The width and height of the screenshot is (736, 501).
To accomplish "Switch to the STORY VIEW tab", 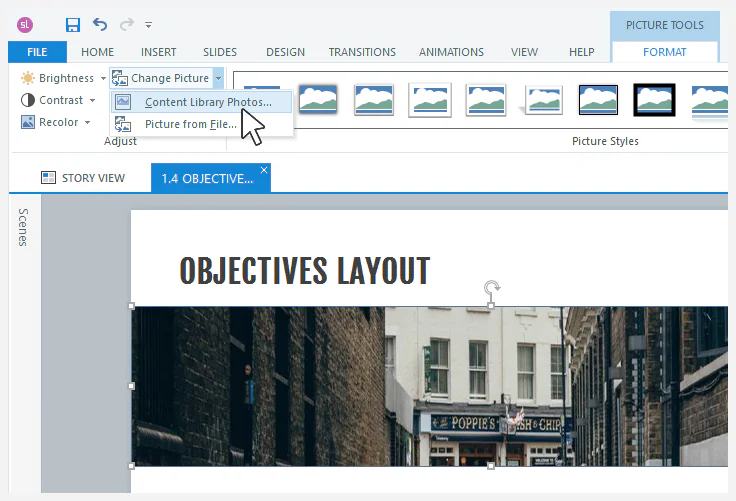I will [x=83, y=178].
